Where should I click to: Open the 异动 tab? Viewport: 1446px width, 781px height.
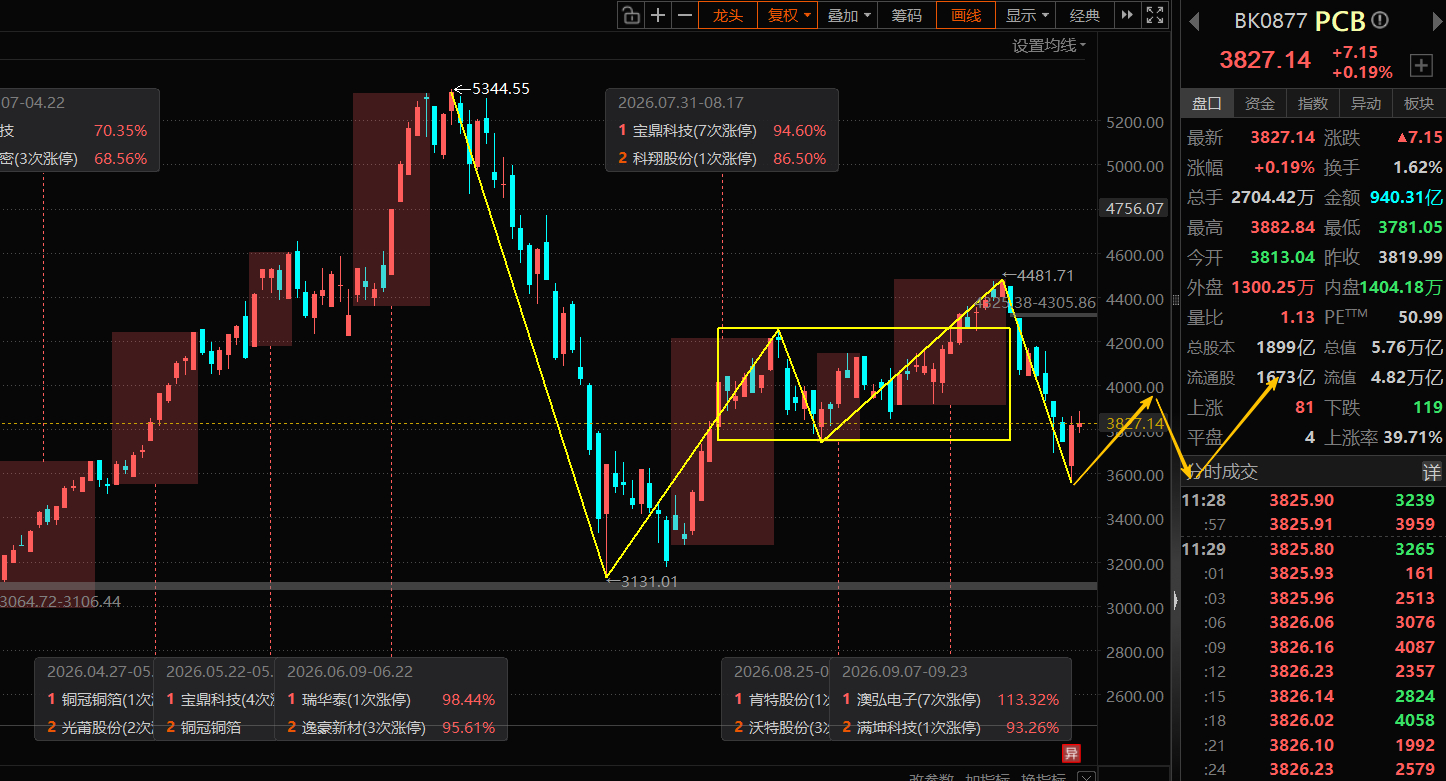click(x=1366, y=103)
